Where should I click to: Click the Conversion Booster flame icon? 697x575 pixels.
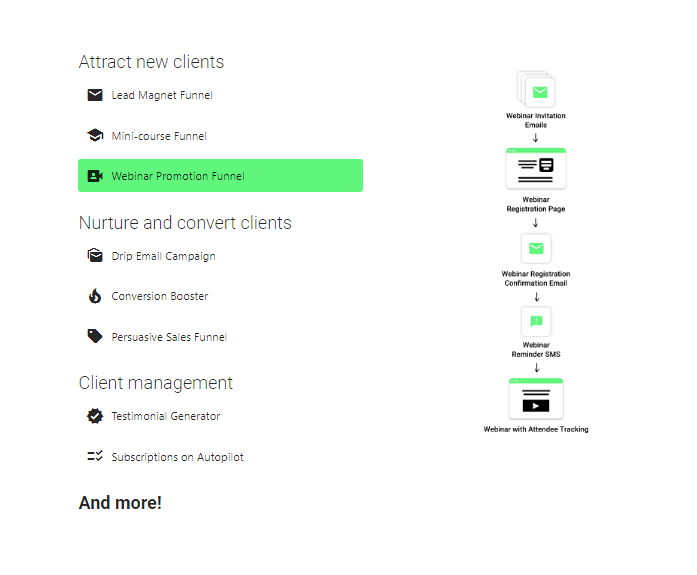pyautogui.click(x=95, y=296)
